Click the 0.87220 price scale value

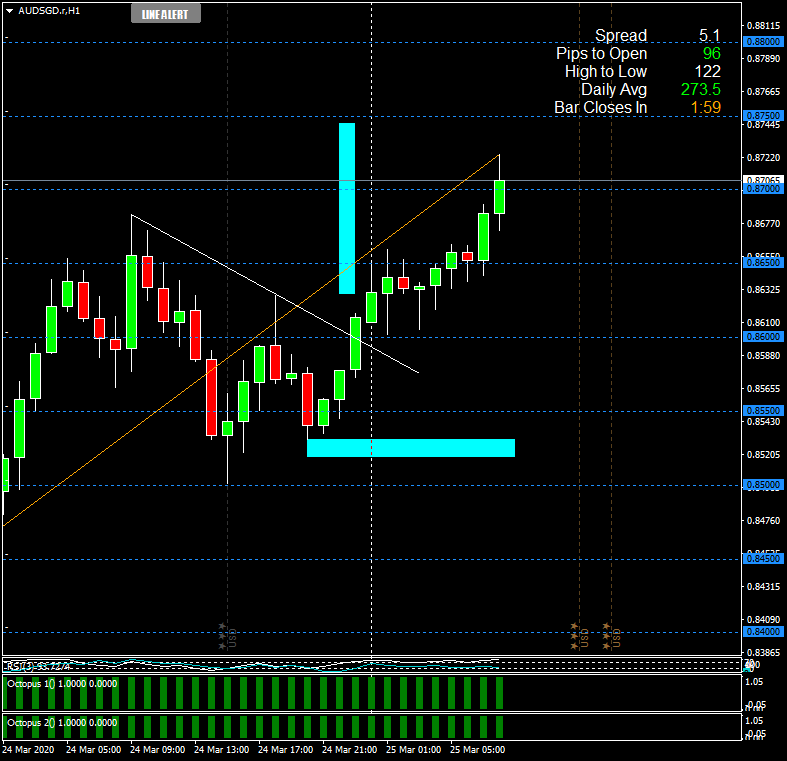pyautogui.click(x=763, y=158)
